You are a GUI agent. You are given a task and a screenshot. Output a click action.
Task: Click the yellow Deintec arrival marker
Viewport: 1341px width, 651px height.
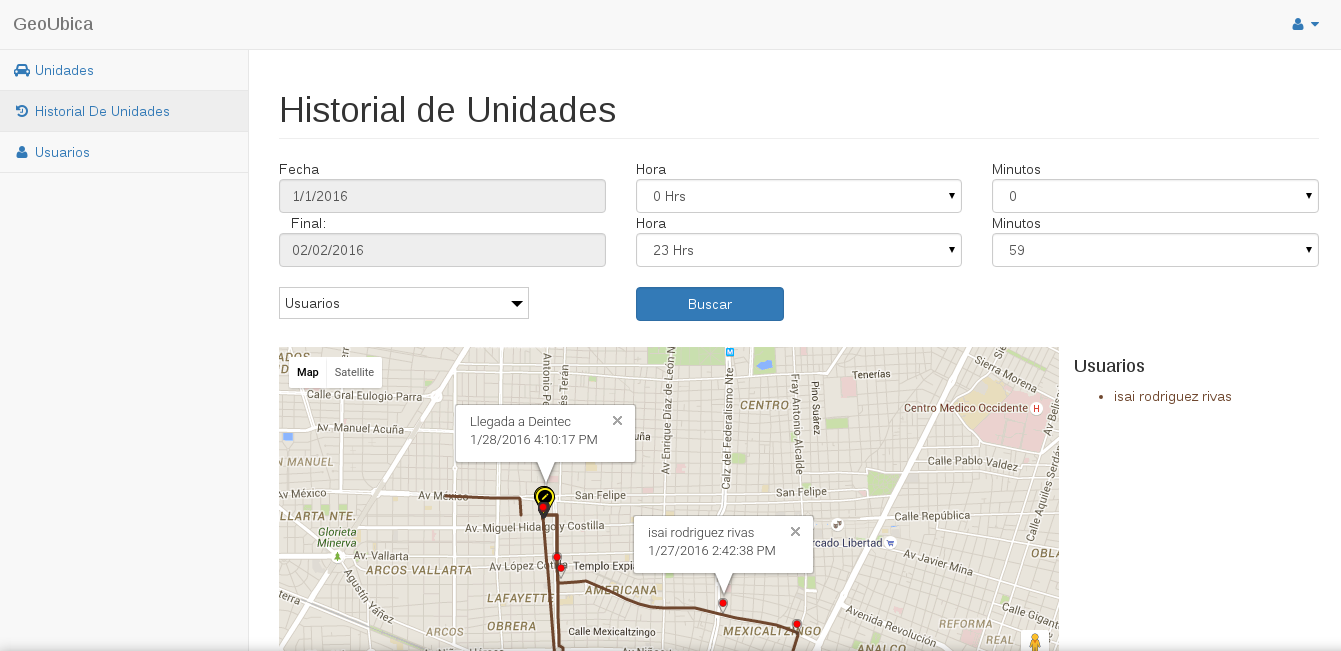pos(544,496)
